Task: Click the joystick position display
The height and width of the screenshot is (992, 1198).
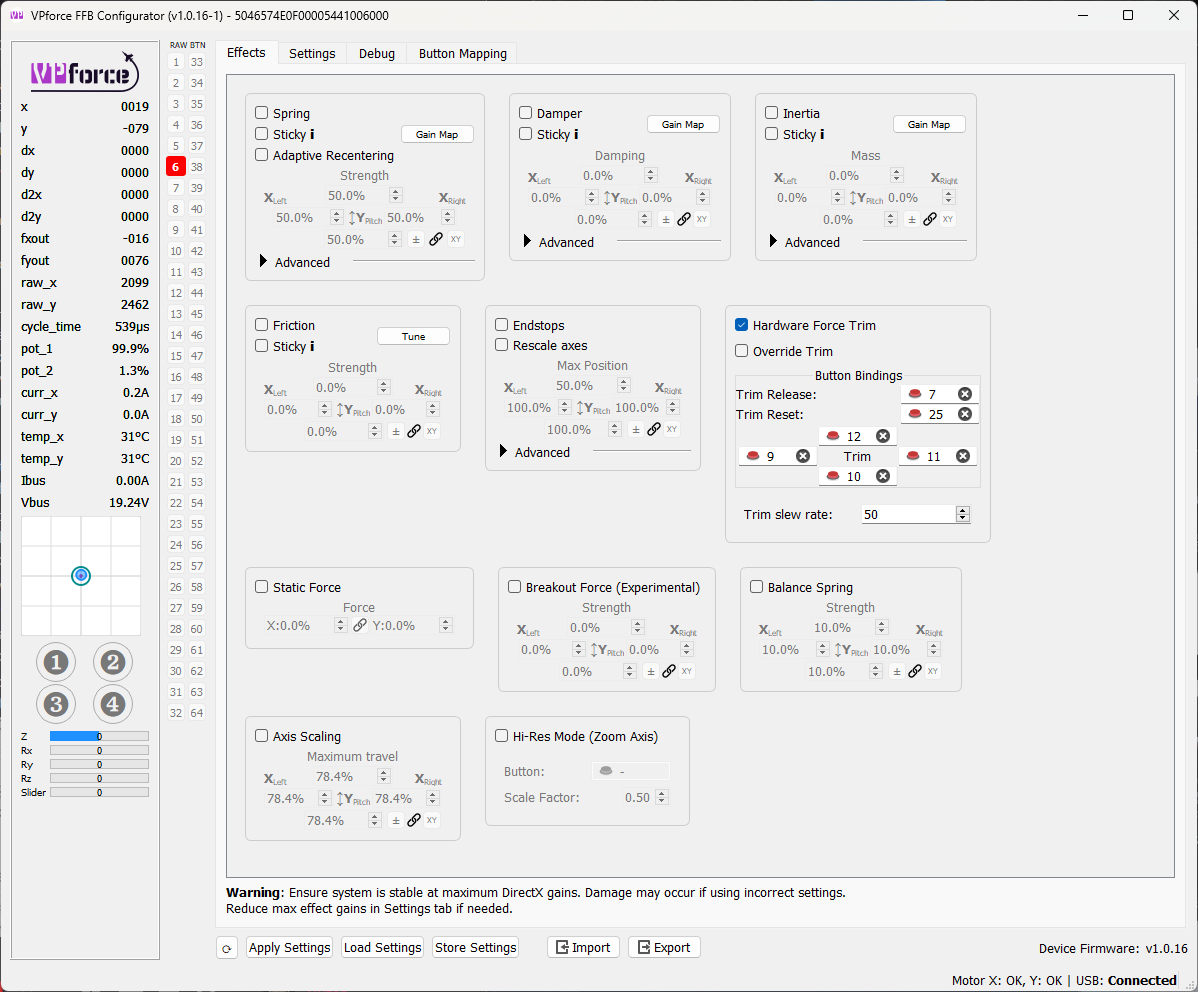Action: [x=81, y=575]
